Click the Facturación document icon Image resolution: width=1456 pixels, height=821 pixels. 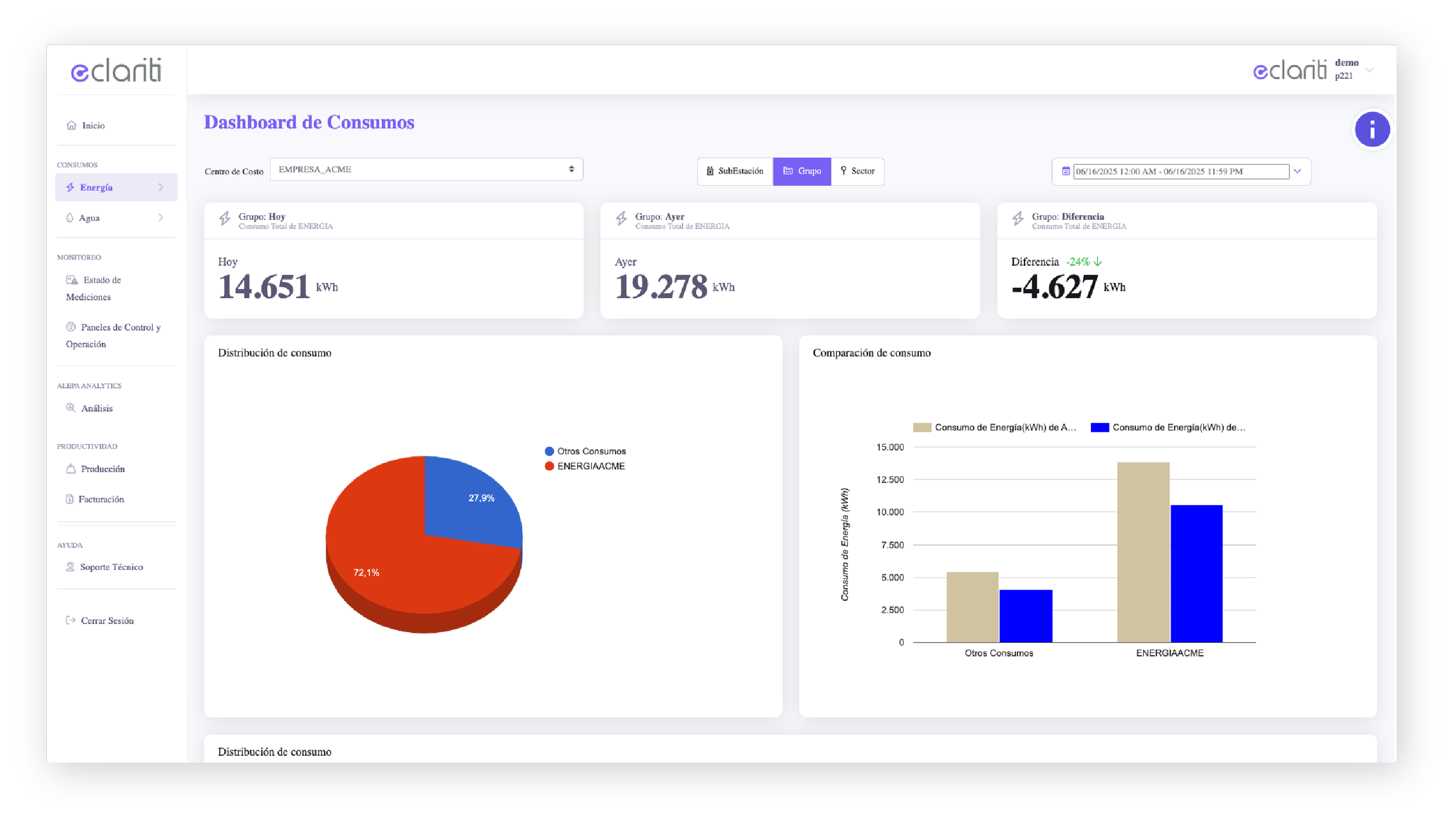(69, 499)
